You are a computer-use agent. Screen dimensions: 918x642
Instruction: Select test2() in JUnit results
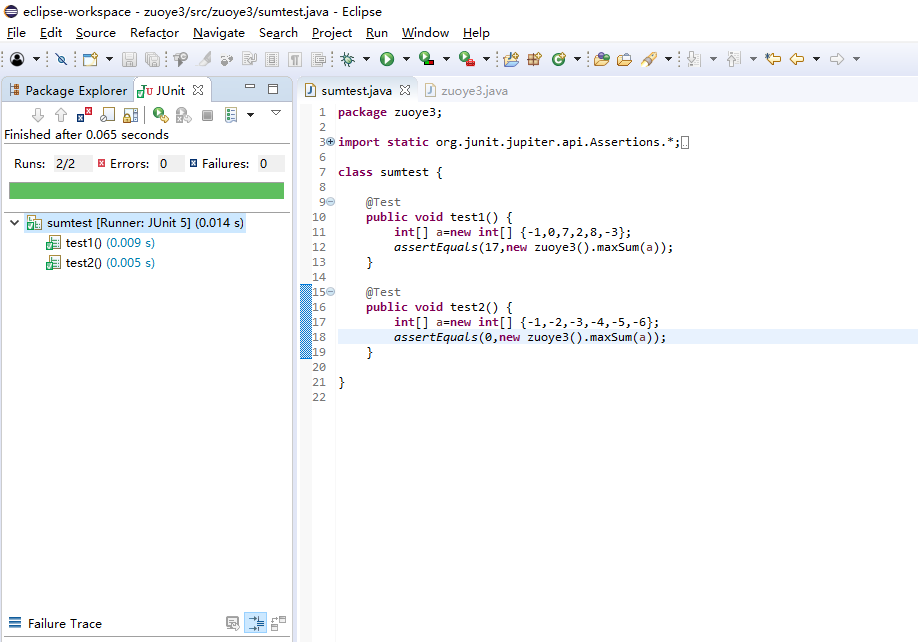pos(83,263)
